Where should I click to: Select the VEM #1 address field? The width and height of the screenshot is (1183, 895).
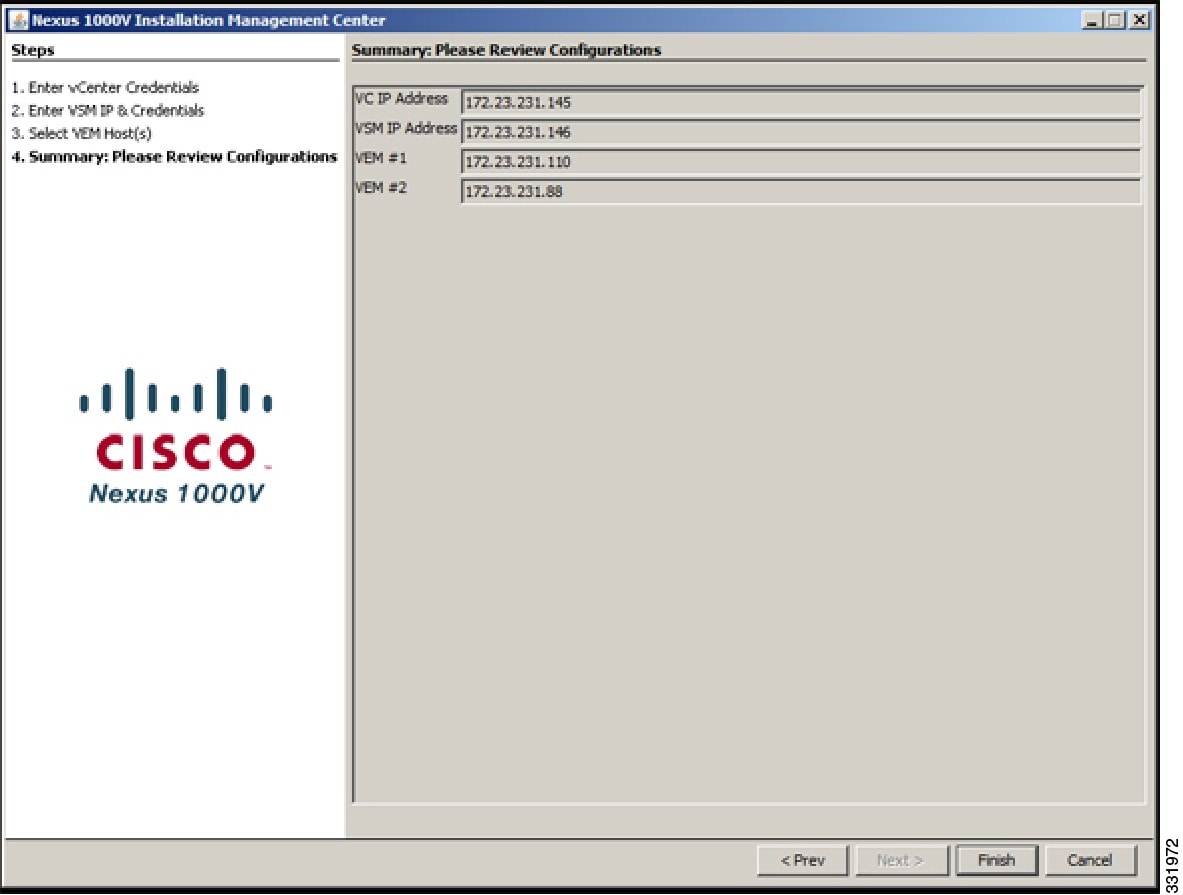click(x=800, y=161)
